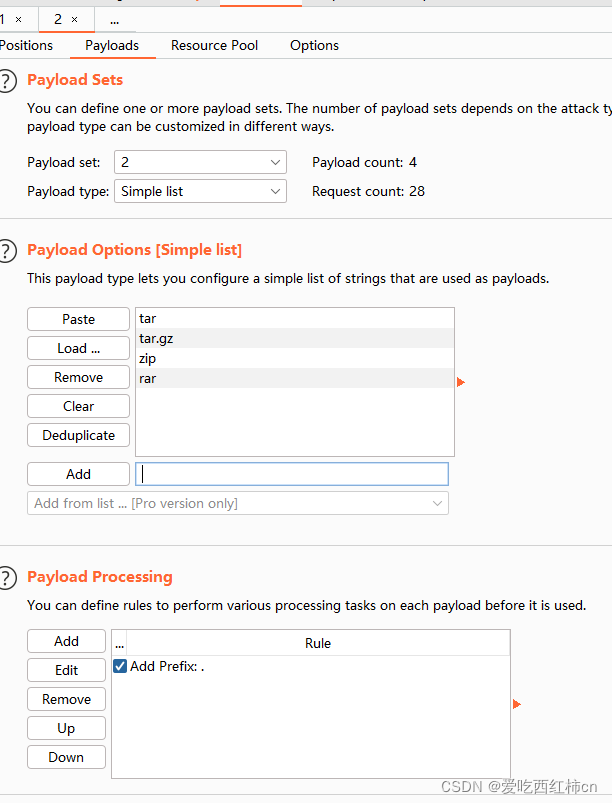612x803 pixels.
Task: Go to the Options tab
Action: [314, 45]
